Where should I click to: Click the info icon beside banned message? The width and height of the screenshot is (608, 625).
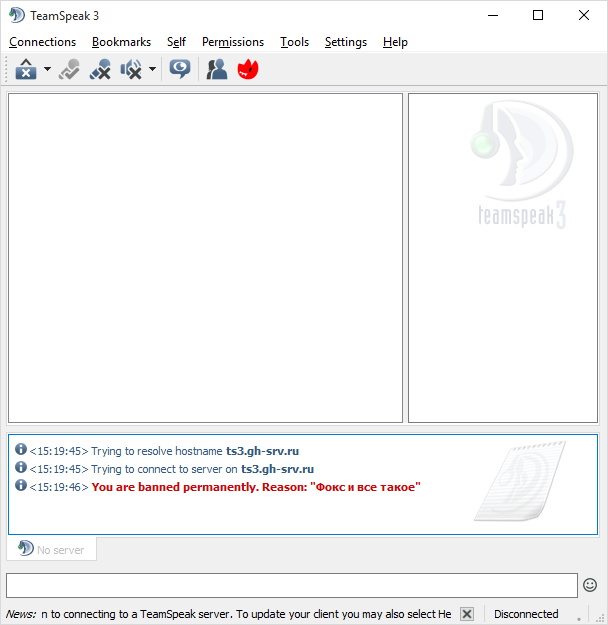(20, 486)
